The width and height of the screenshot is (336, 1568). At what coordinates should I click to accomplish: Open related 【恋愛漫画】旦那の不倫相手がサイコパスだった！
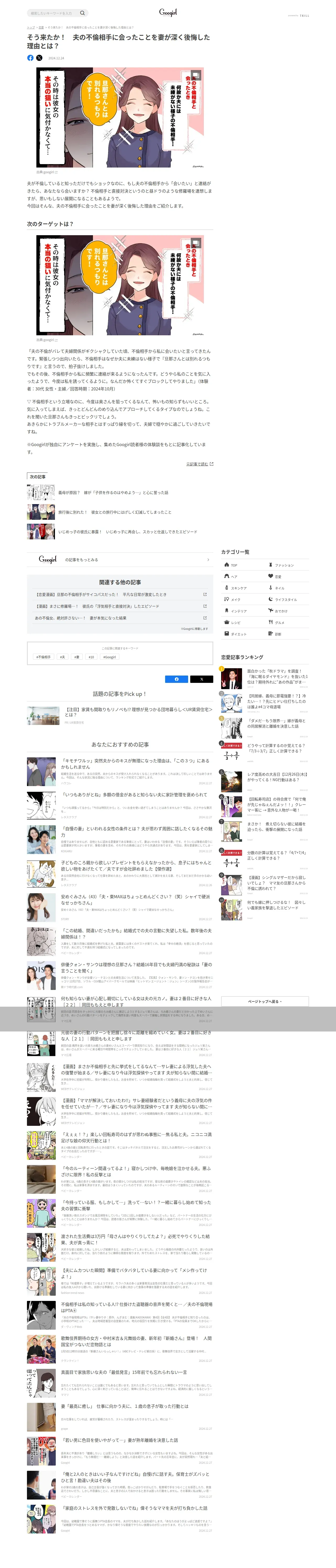[120, 595]
